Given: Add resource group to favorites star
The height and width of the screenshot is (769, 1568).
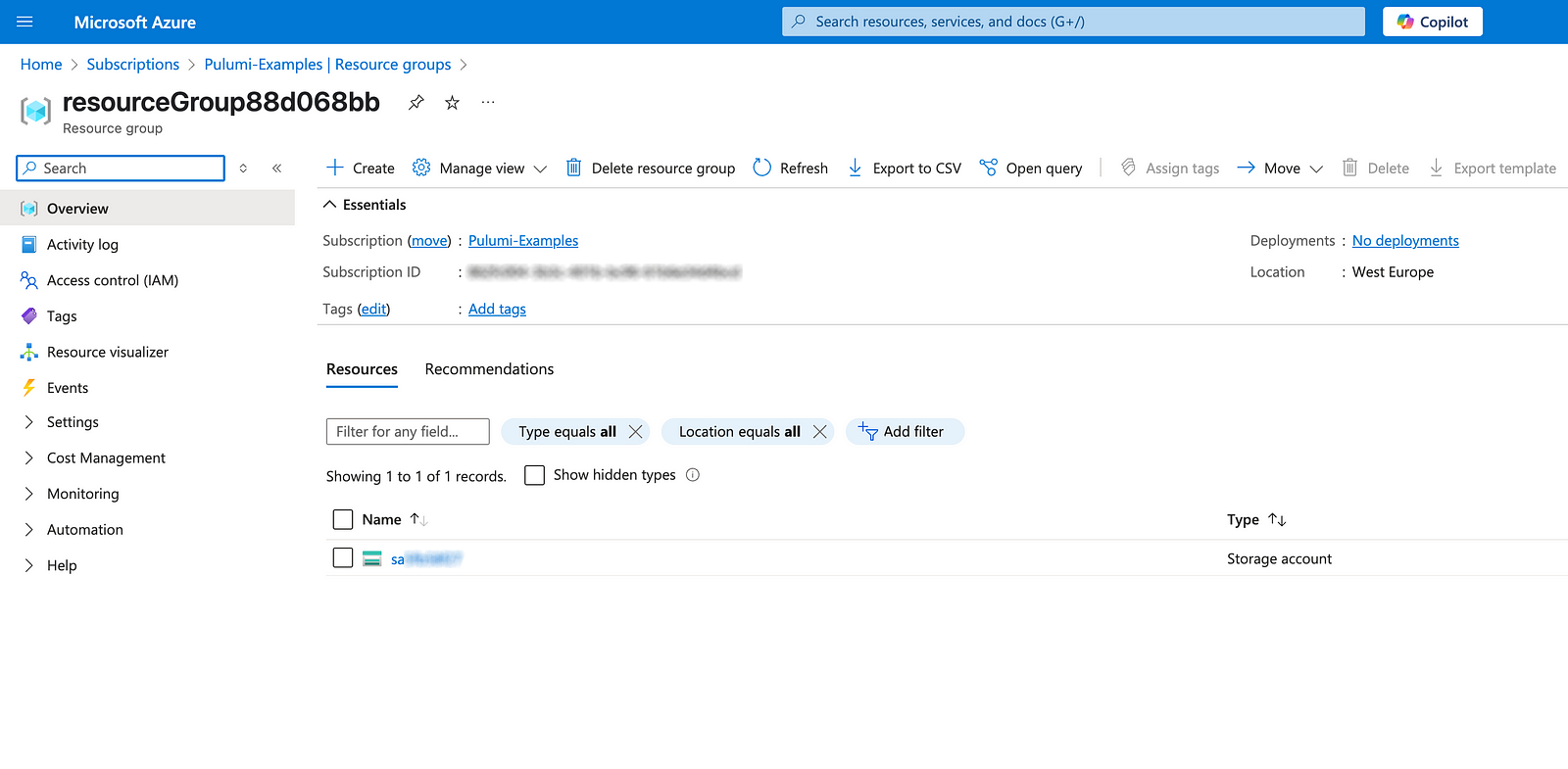Looking at the screenshot, I should 452,102.
